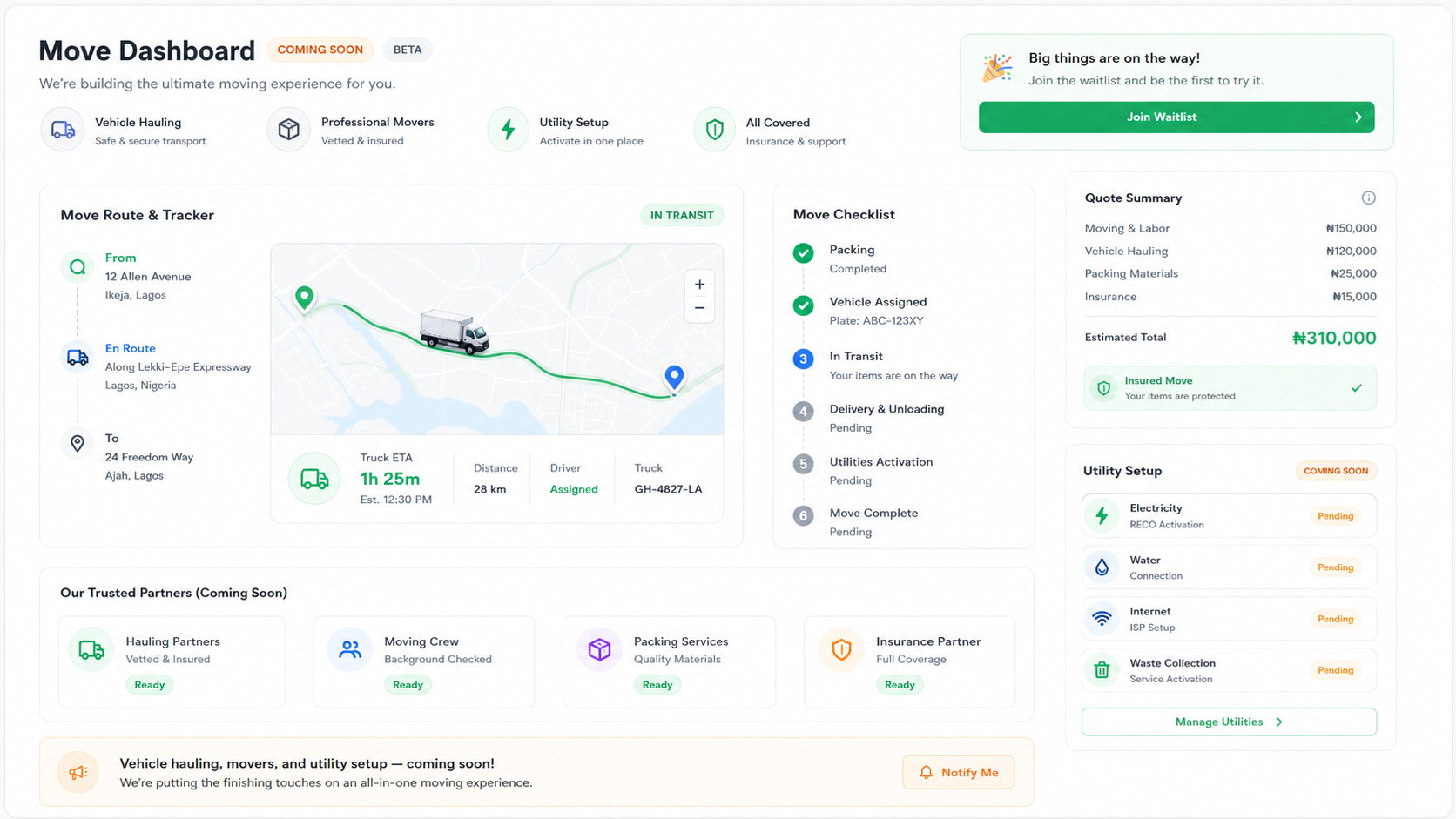The image size is (1456, 819).
Task: Click the Packing completed checkmark
Action: tap(804, 253)
